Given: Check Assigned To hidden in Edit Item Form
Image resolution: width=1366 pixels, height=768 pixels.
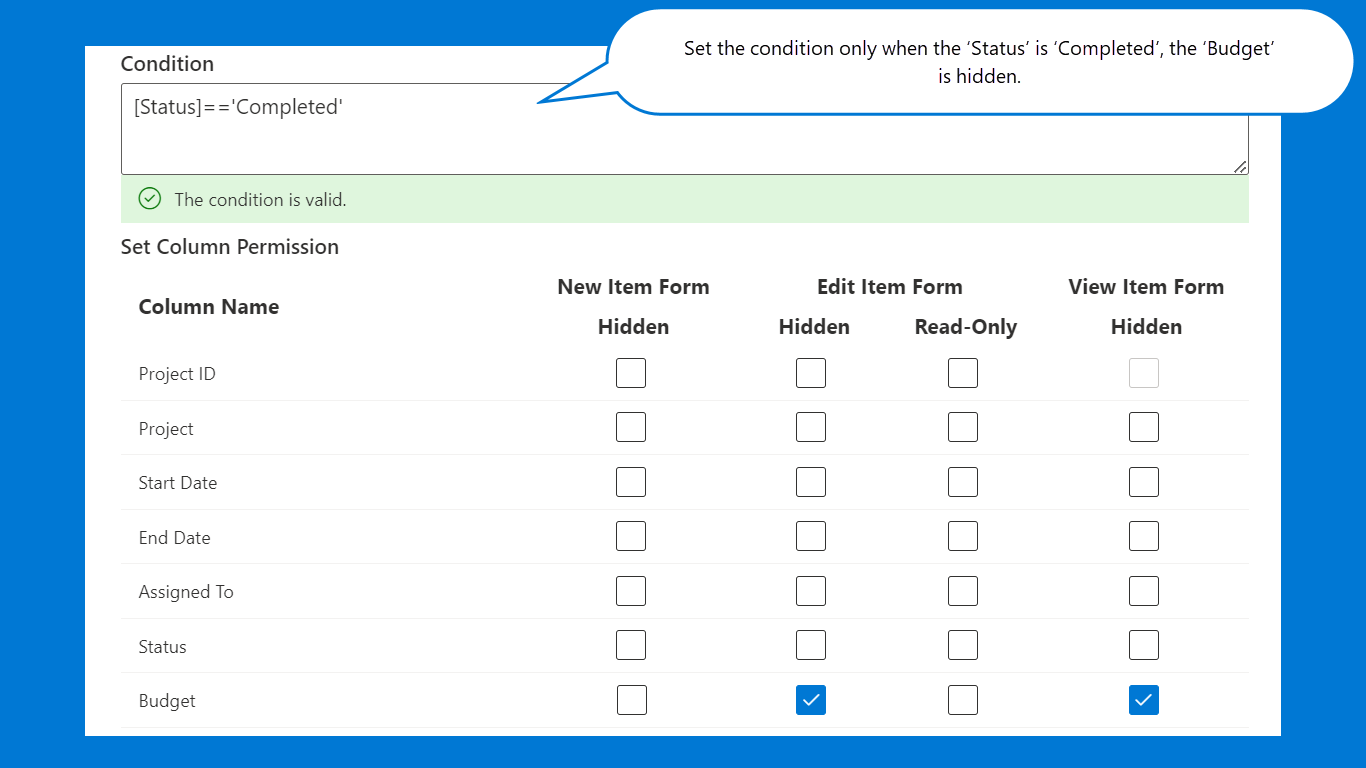Looking at the screenshot, I should point(811,591).
